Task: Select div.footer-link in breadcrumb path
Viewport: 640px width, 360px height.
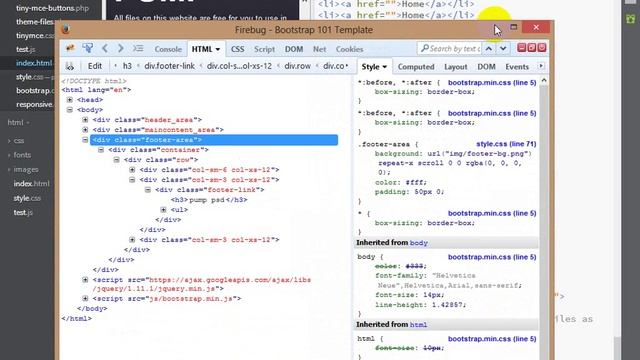Action: tap(169, 66)
